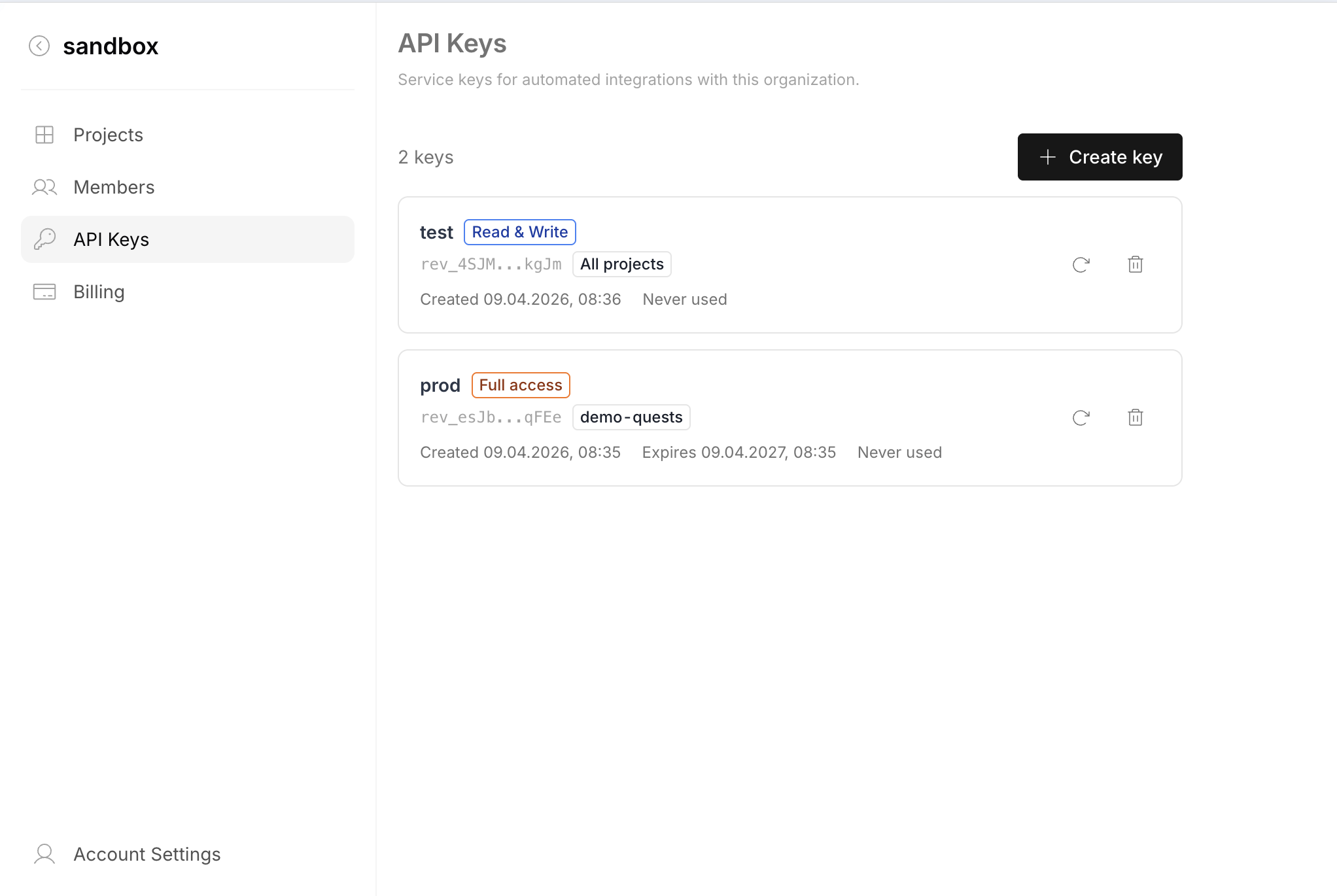Click the Full access permission badge
Viewport: 1337px width, 896px height.
coord(520,385)
